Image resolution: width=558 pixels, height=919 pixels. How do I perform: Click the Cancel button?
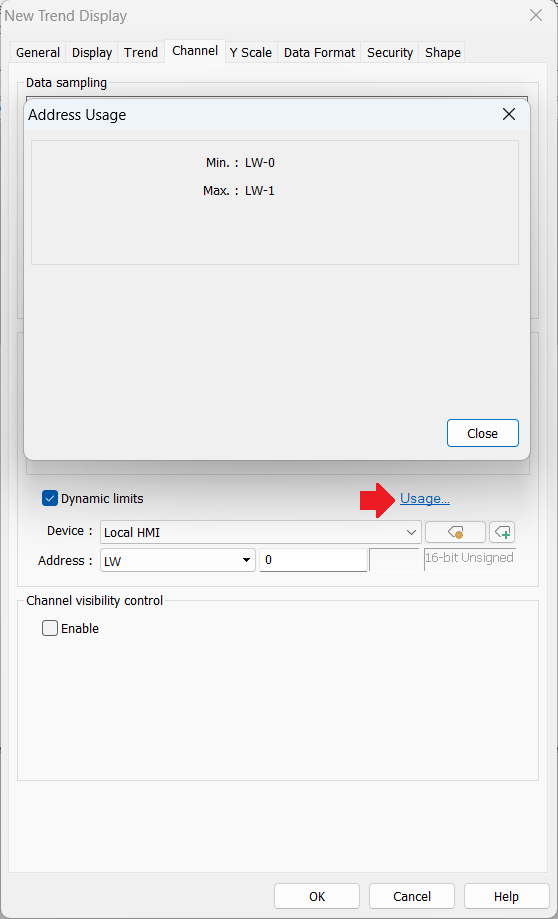tap(412, 896)
